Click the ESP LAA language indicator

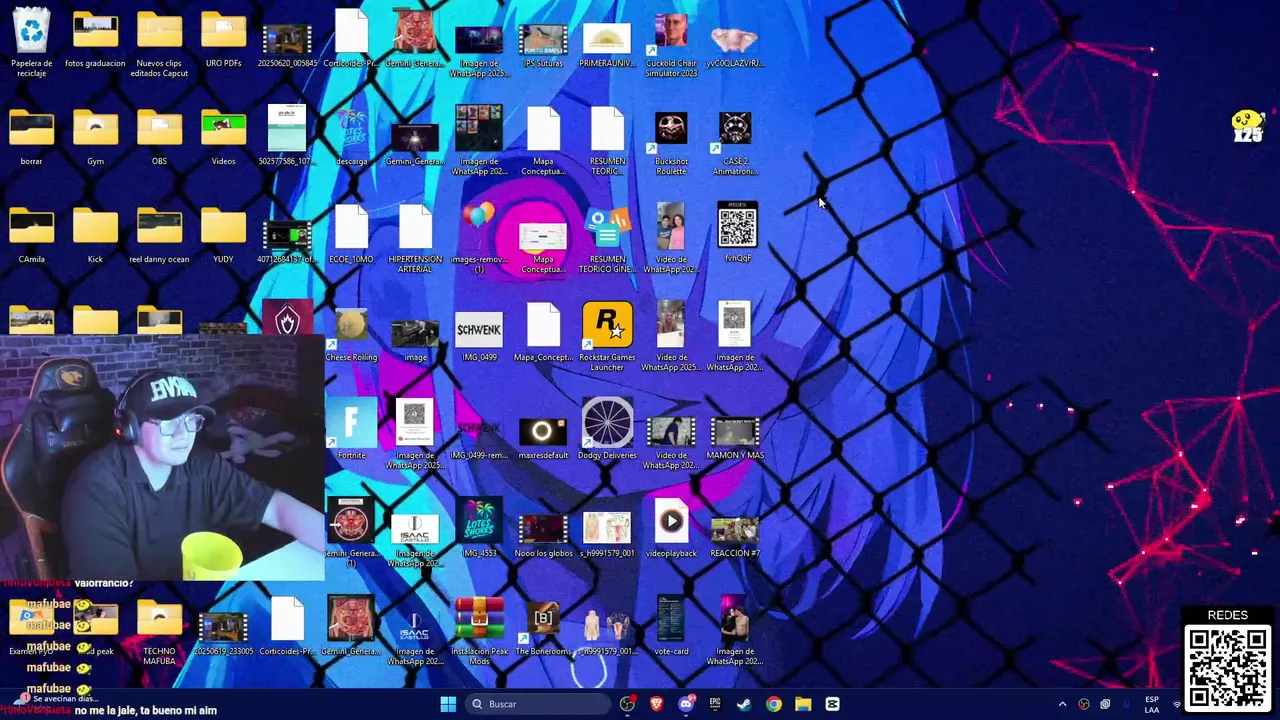click(x=1152, y=704)
